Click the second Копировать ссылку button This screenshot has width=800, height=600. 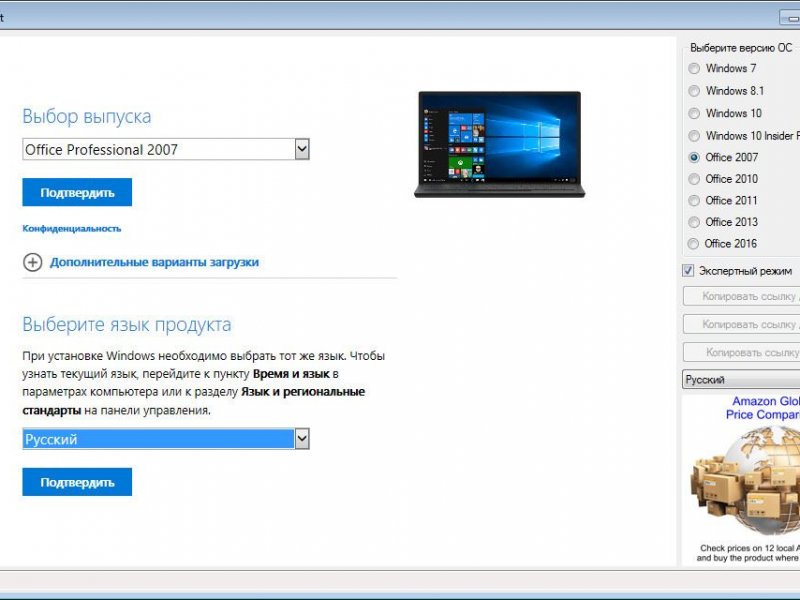click(741, 324)
